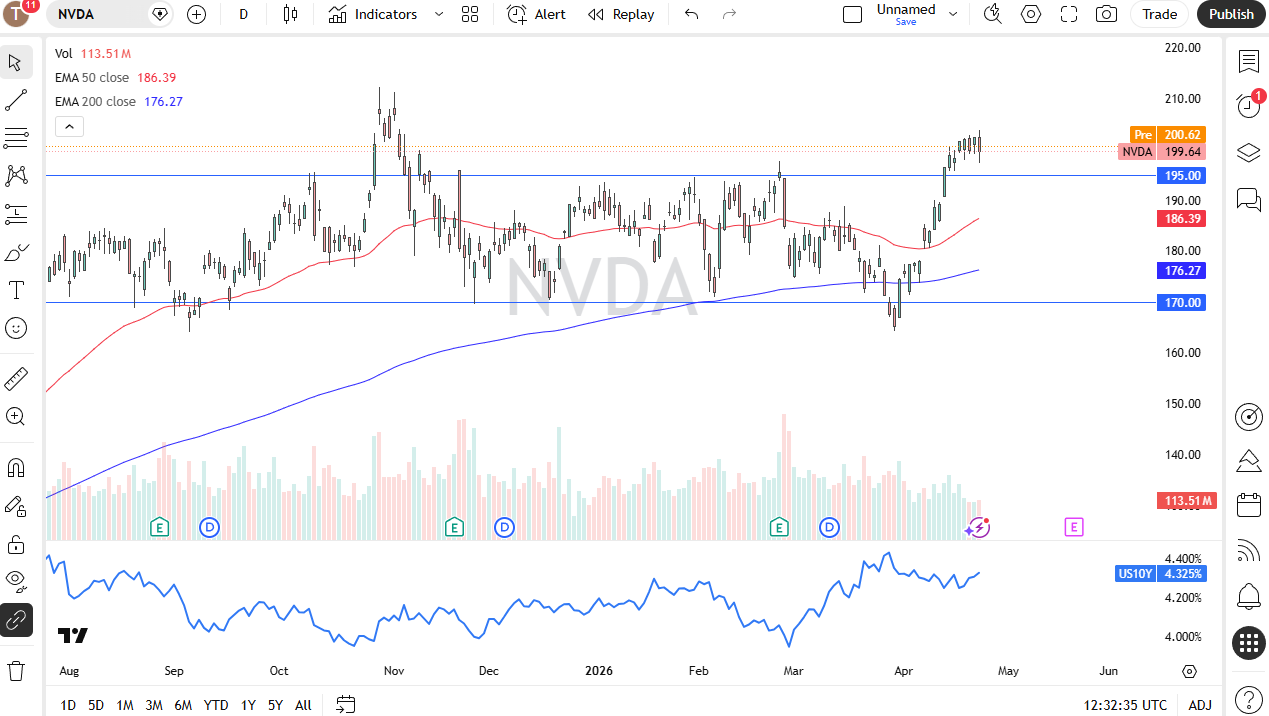Select the trend line drawing tool
The width and height of the screenshot is (1269, 716).
click(x=16, y=100)
